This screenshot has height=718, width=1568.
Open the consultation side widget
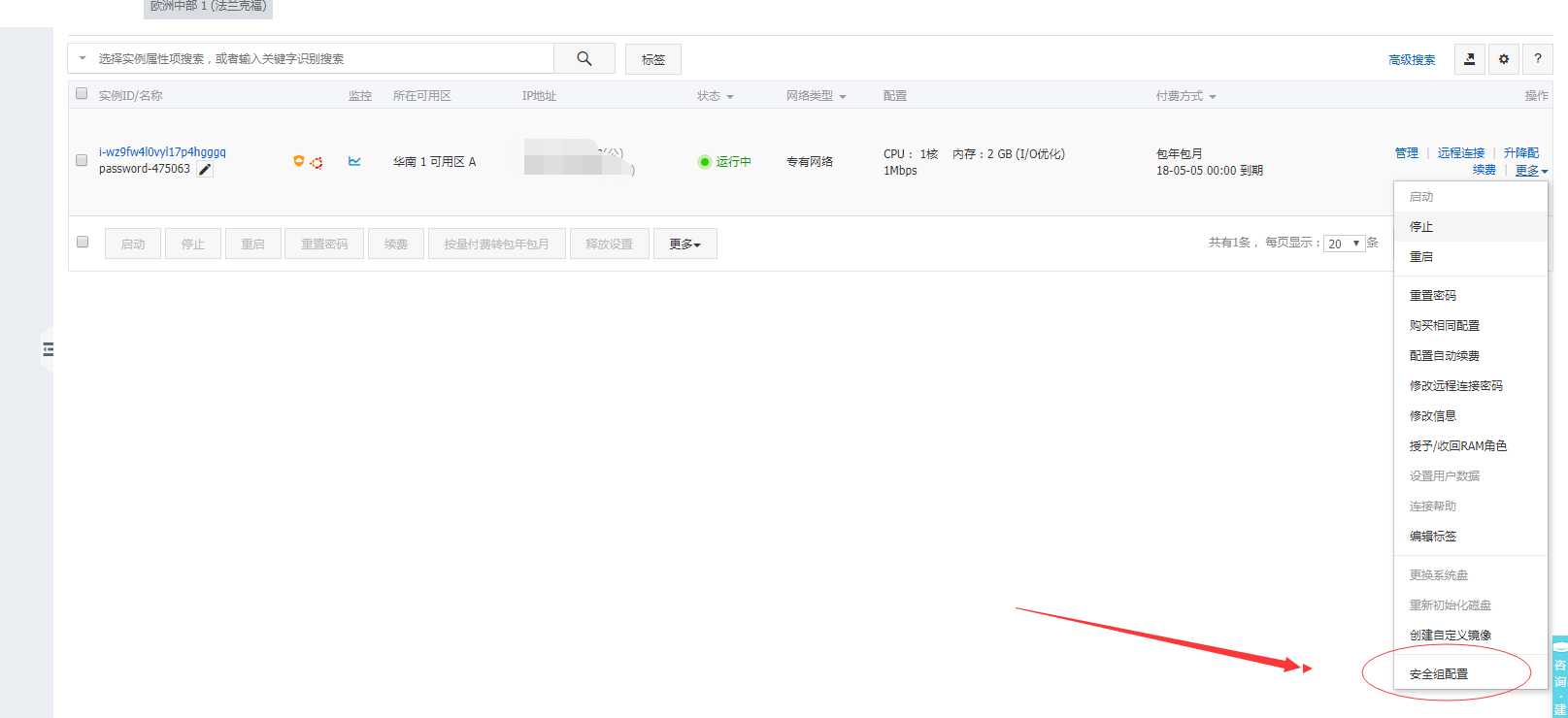1560,677
